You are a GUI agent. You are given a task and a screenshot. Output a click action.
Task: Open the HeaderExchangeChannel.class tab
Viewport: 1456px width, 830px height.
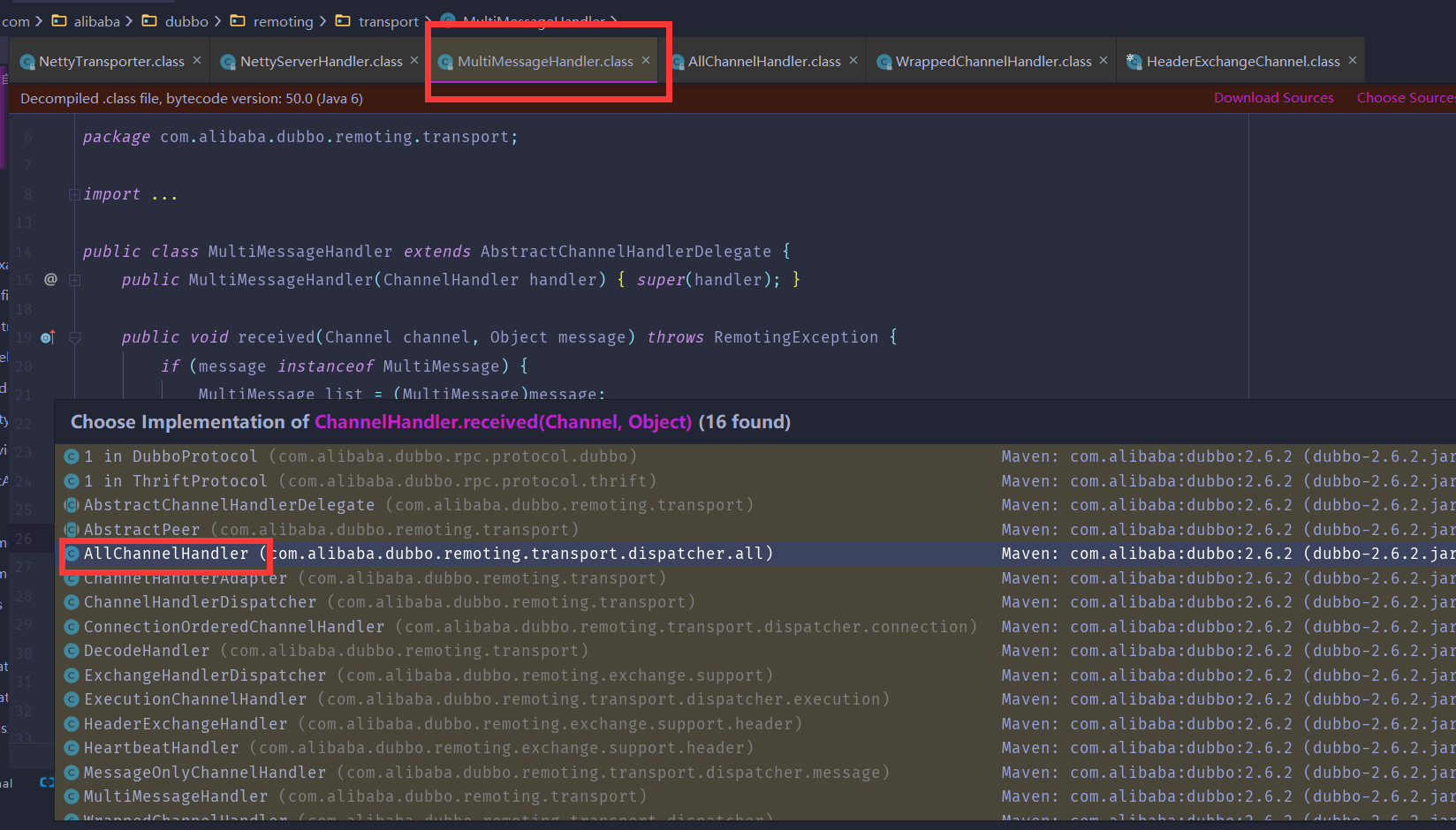coord(1243,62)
